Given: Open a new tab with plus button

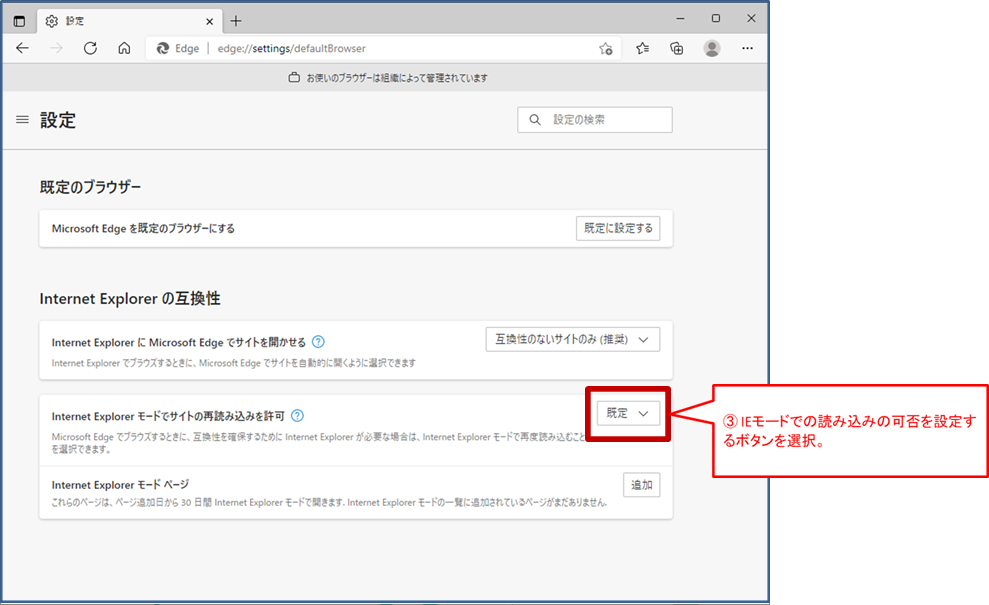Looking at the screenshot, I should click(236, 21).
